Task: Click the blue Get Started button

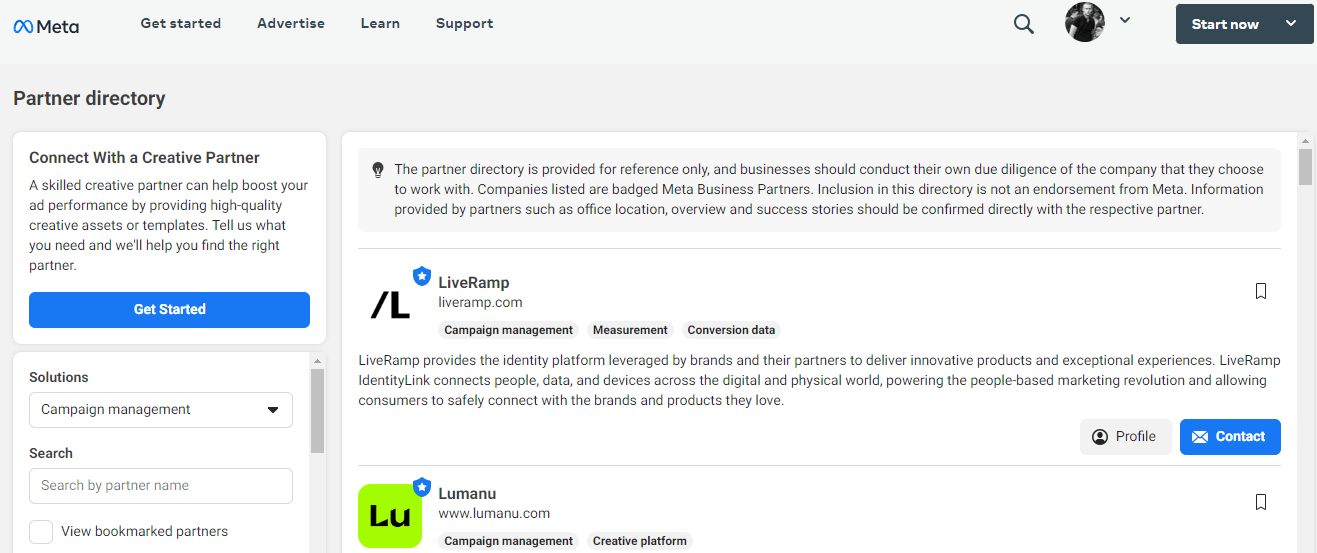Action: click(x=169, y=310)
